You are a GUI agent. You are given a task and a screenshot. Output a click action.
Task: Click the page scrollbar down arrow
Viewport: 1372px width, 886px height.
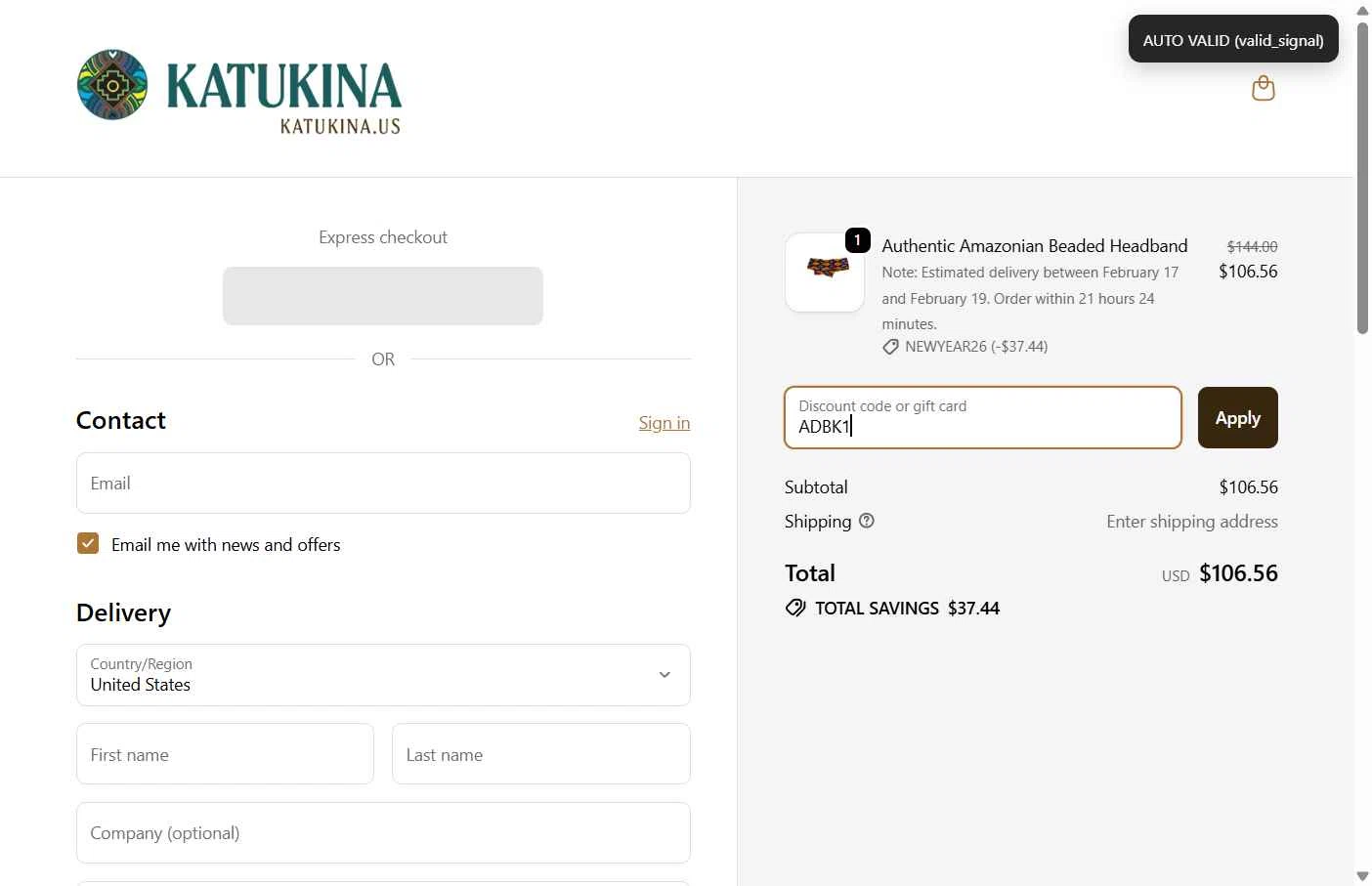tap(1362, 876)
